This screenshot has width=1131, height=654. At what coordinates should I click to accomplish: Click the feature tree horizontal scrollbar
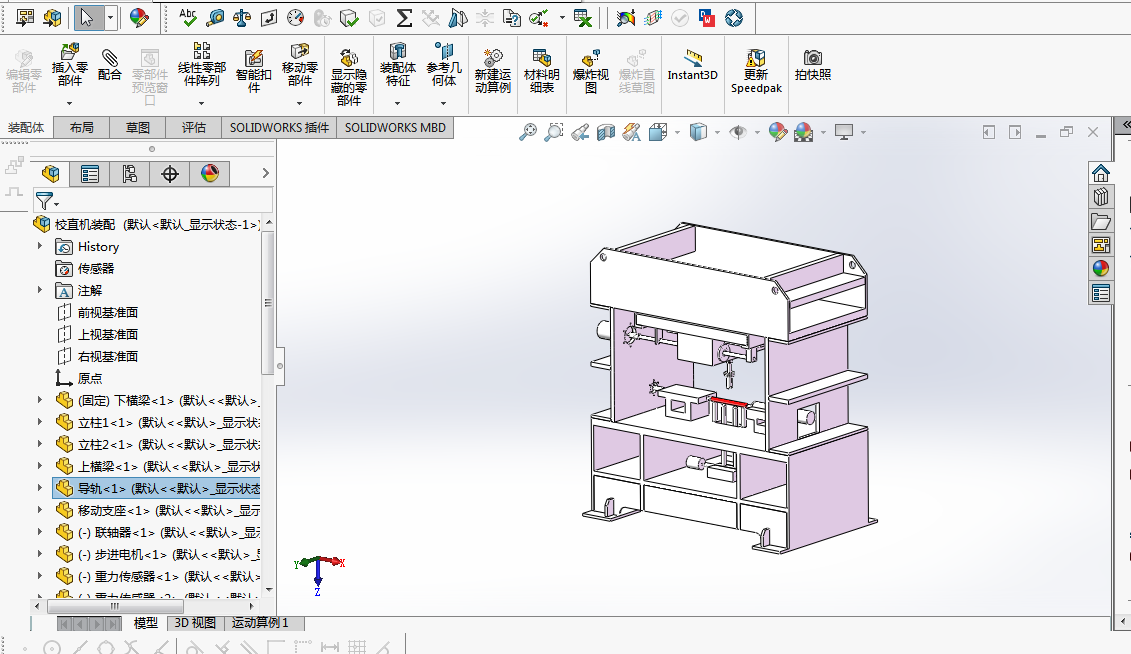click(115, 606)
